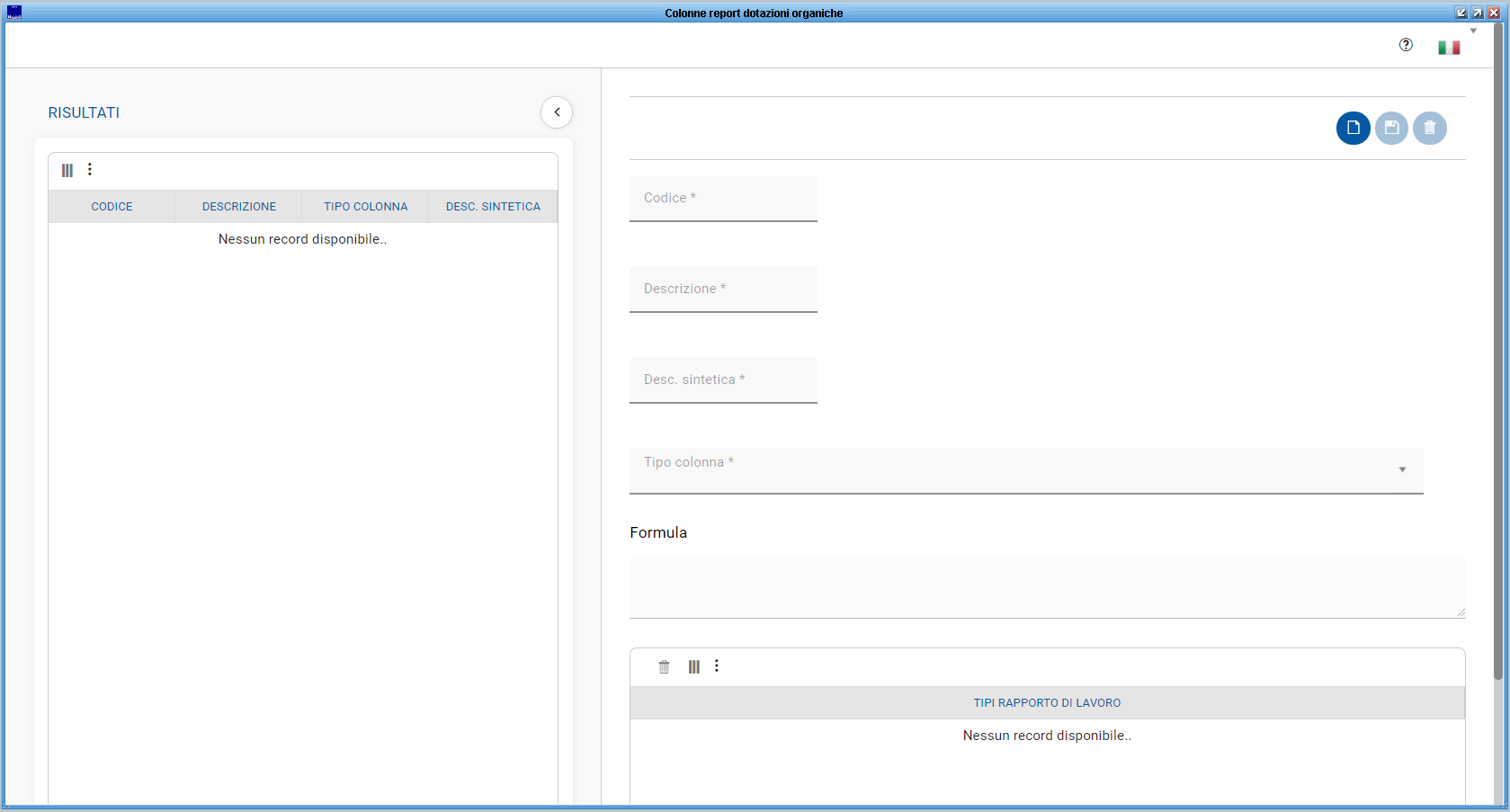Image resolution: width=1510 pixels, height=812 pixels.
Task: Open column chooser in Tipi rapporto grid
Action: (694, 667)
